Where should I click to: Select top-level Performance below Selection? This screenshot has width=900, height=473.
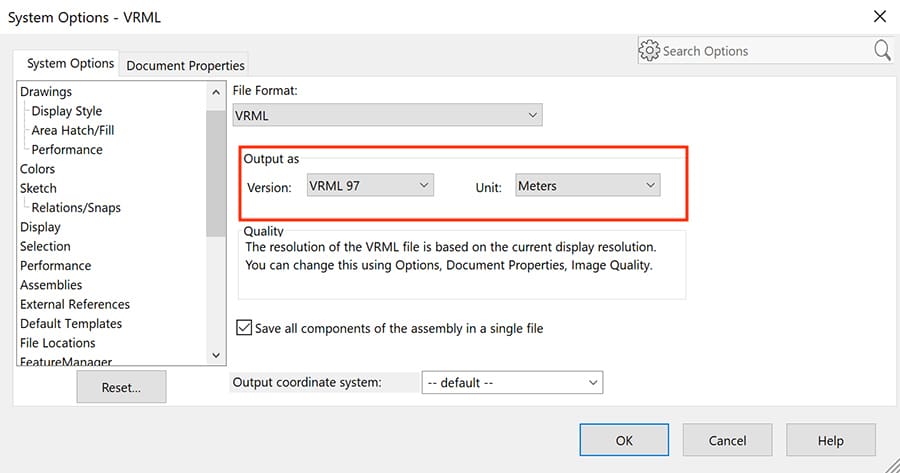click(x=56, y=266)
